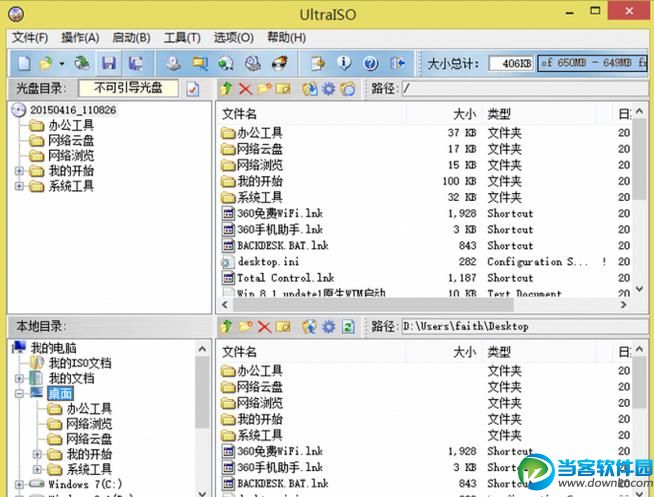Open the 帮助(H) menu
654x497 pixels.
click(x=286, y=38)
